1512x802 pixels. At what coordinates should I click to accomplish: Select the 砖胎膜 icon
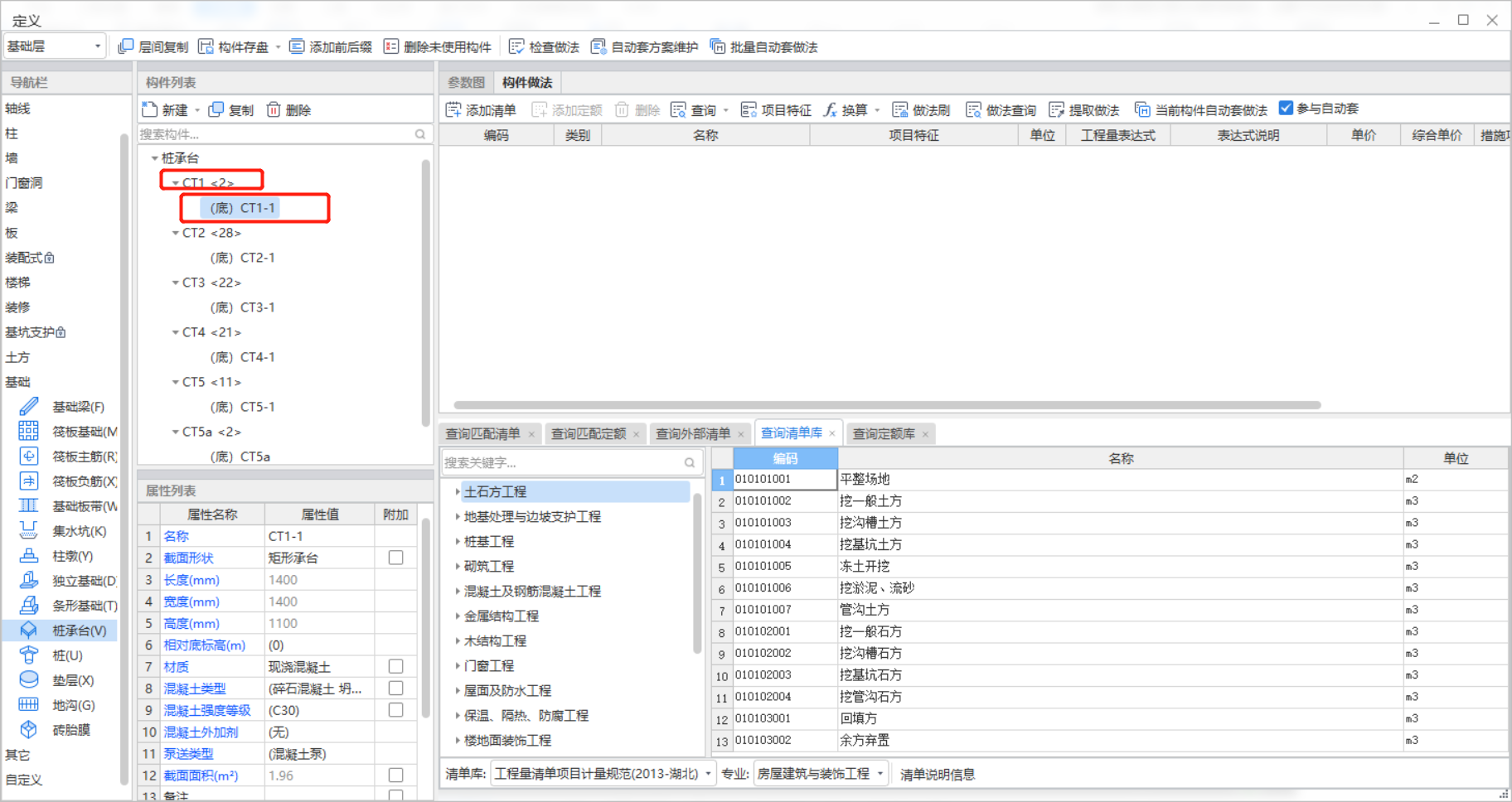[x=29, y=729]
